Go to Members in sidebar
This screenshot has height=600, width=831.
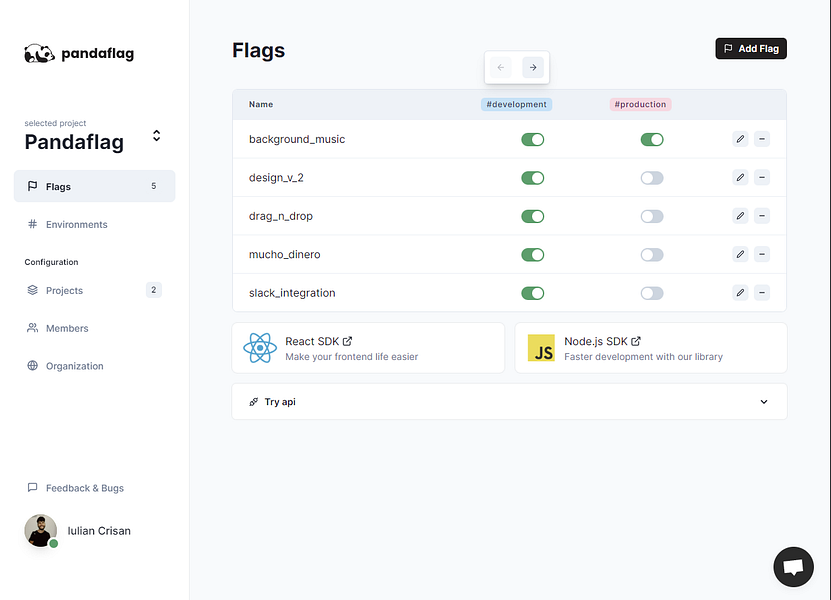[67, 328]
